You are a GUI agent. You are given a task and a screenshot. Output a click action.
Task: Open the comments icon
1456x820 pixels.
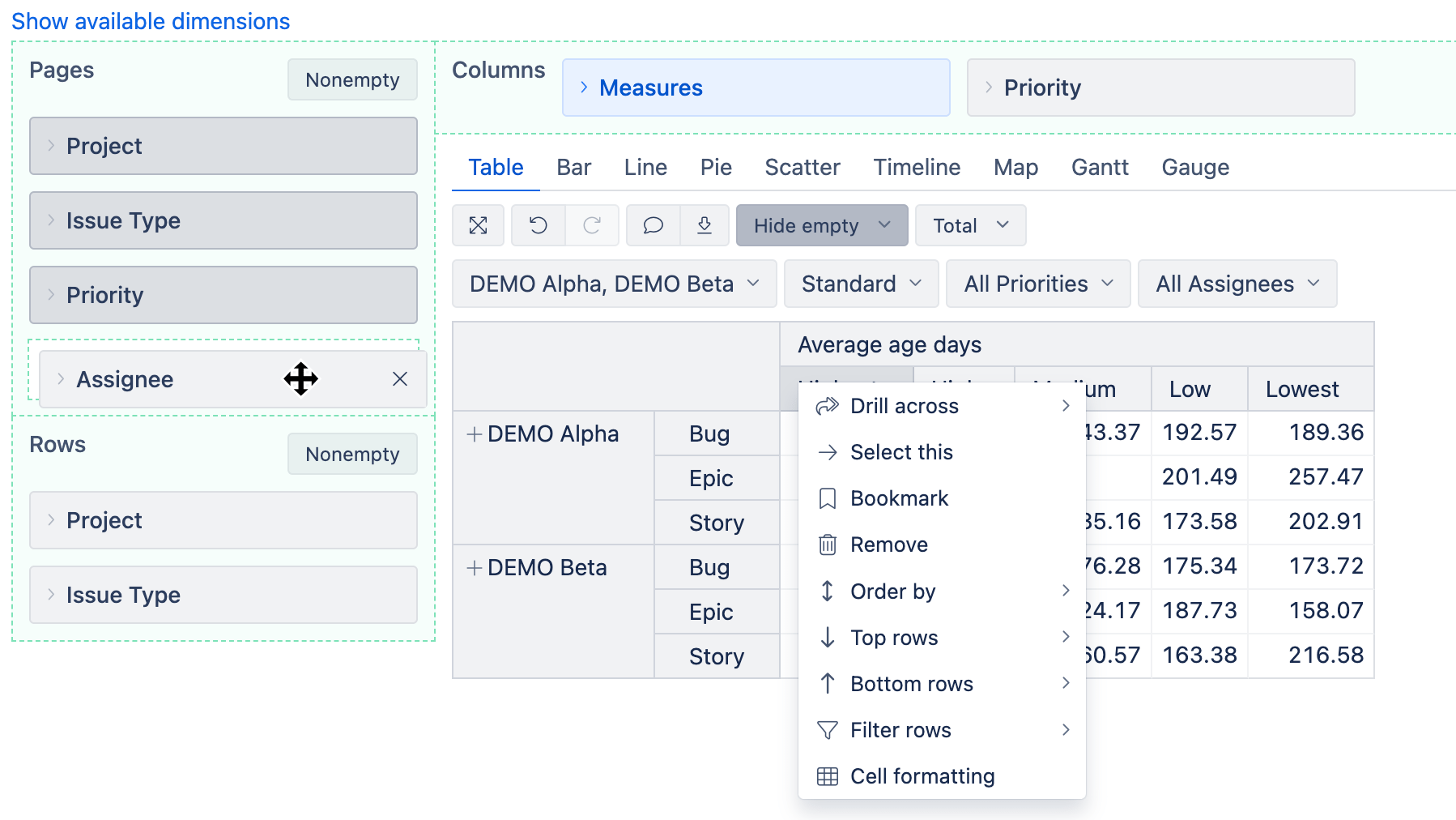653,225
